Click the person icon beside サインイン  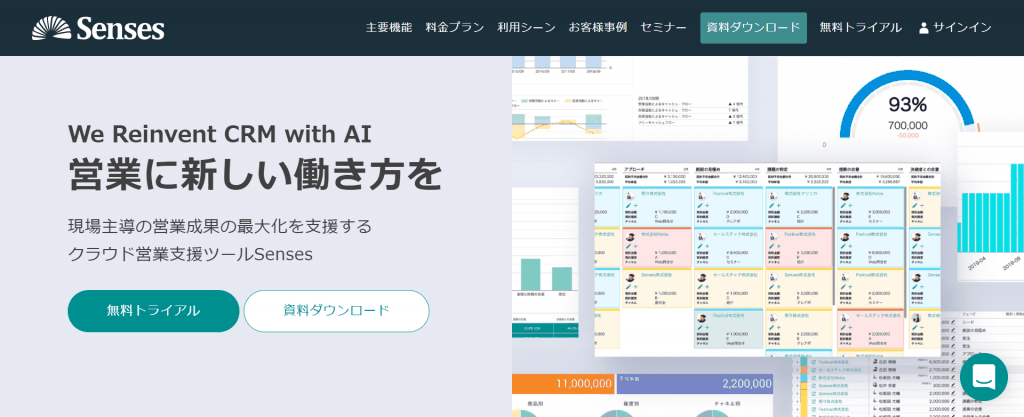[x=923, y=28]
